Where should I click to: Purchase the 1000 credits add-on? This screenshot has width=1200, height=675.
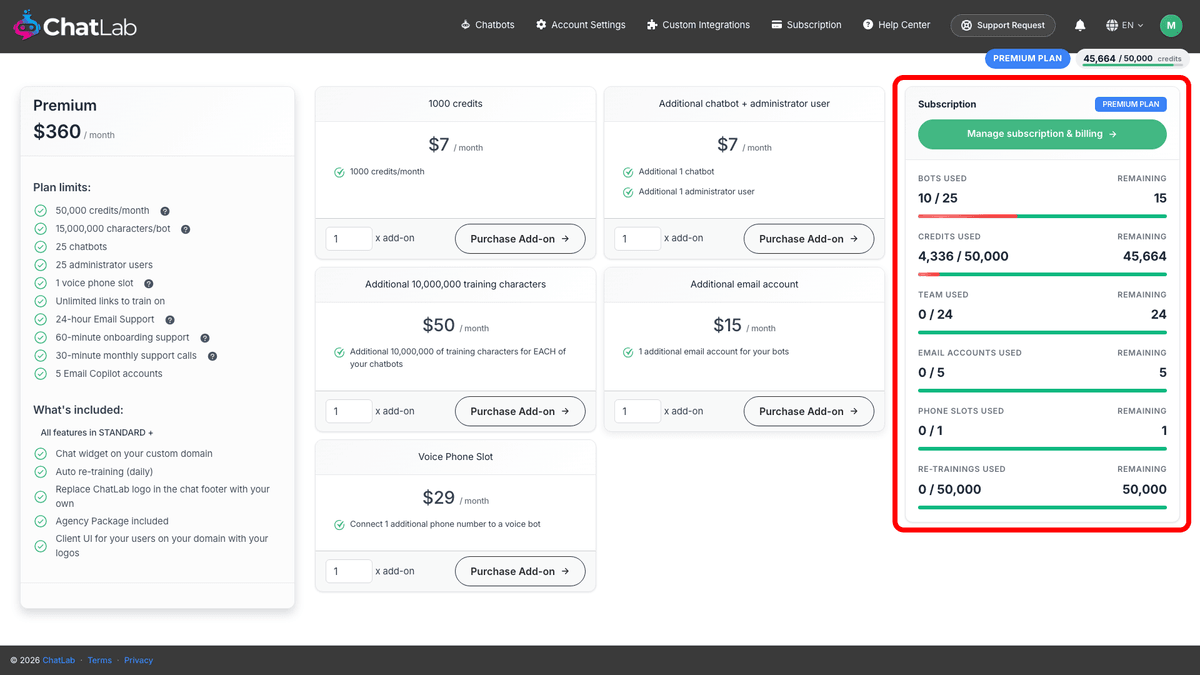[x=520, y=239]
